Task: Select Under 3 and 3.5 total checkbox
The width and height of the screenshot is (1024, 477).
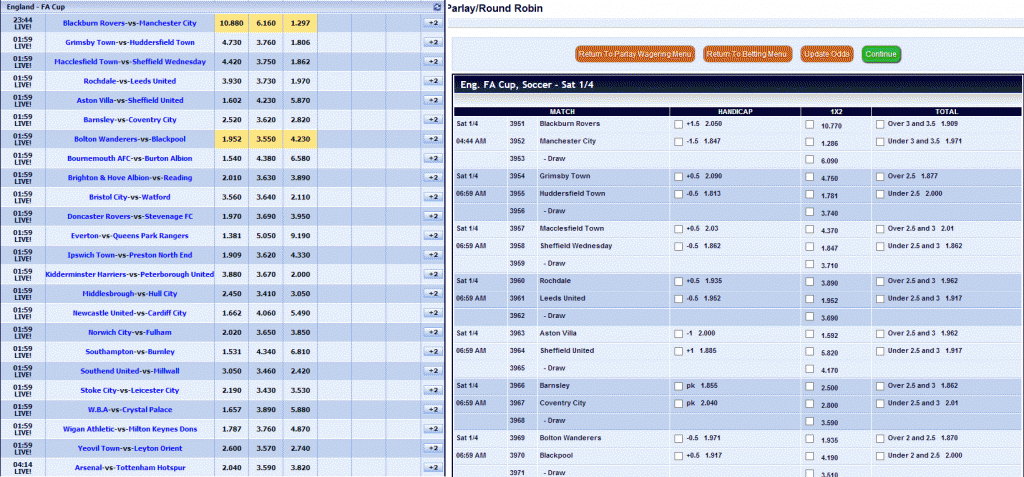Action: click(x=880, y=141)
